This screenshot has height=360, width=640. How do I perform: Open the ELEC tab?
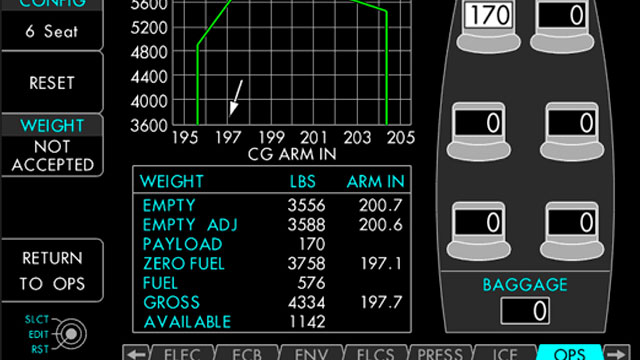182,353
